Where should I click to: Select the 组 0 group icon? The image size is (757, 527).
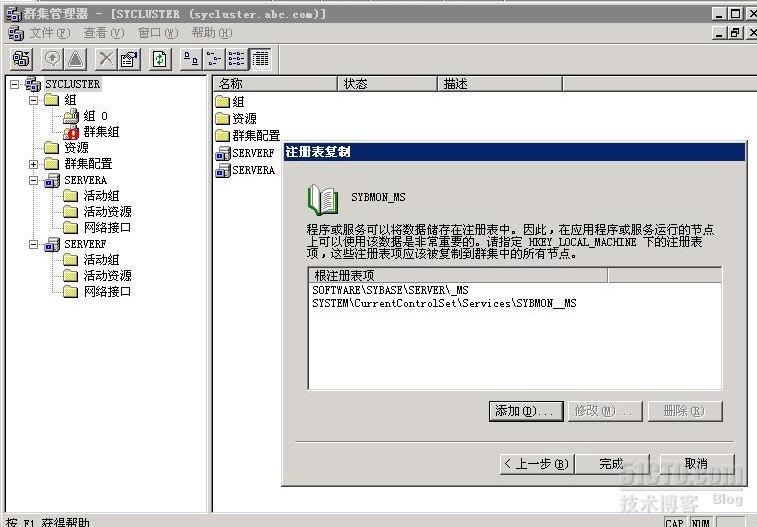(x=71, y=116)
